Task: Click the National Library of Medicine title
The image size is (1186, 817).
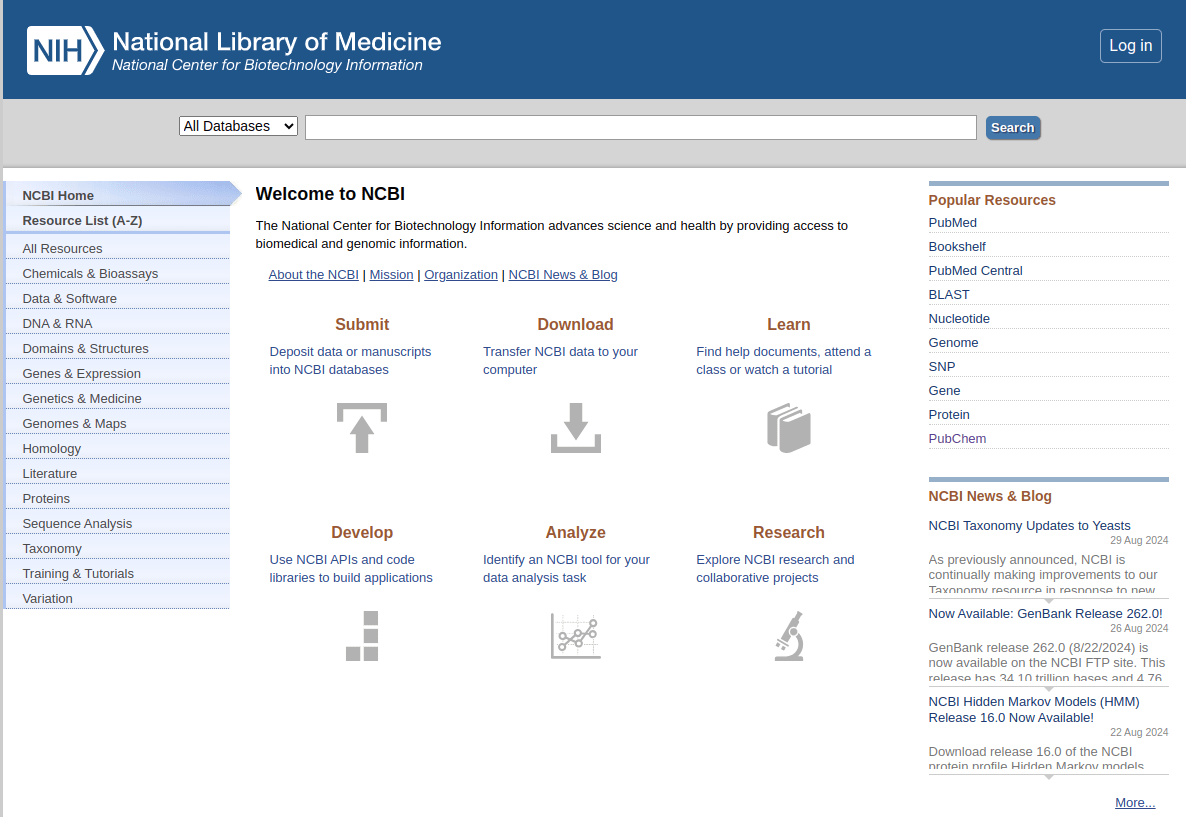Action: point(276,42)
